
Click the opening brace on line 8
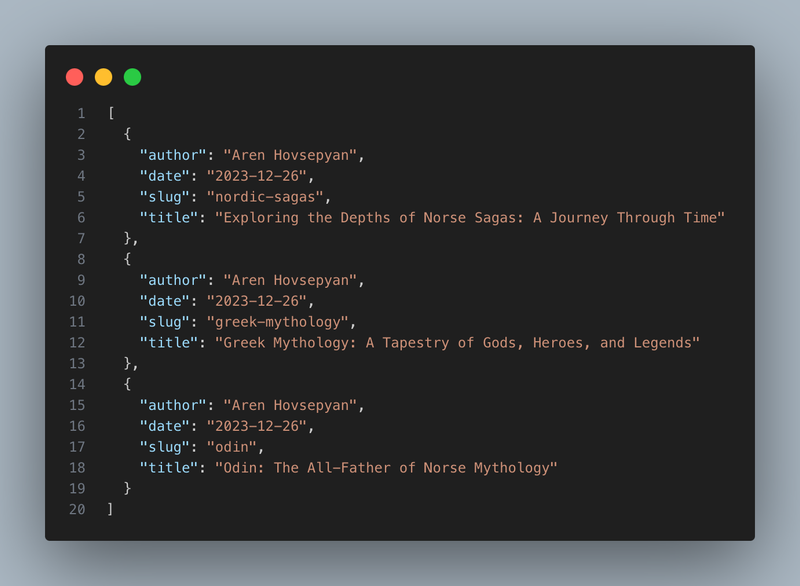point(128,259)
